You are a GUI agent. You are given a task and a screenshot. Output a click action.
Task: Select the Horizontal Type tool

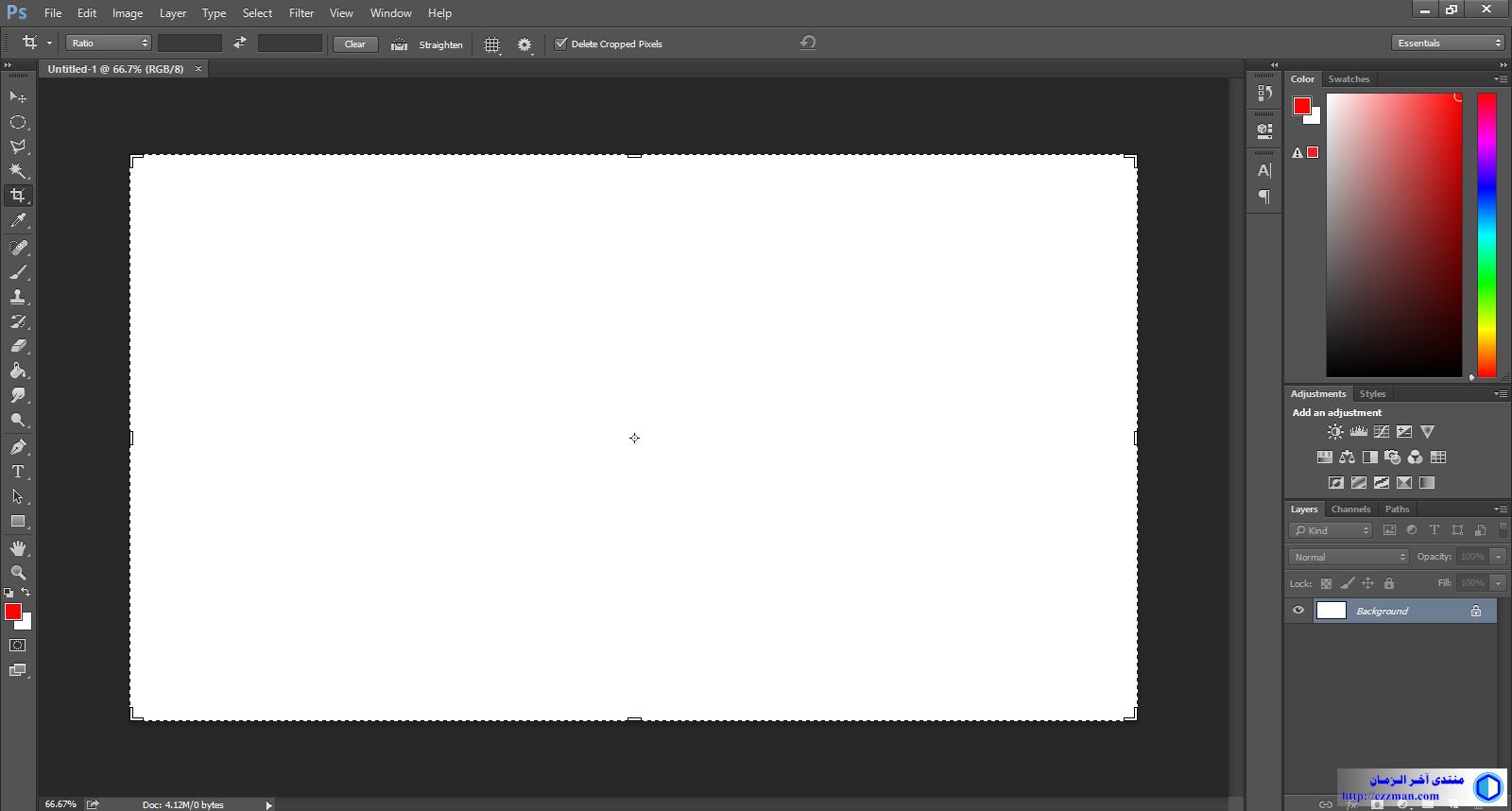[18, 472]
